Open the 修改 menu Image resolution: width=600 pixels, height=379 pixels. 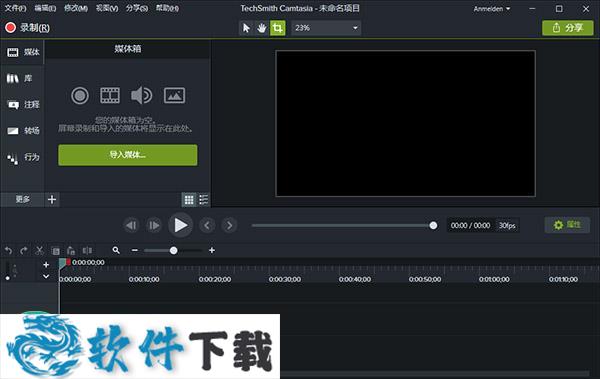click(x=76, y=8)
